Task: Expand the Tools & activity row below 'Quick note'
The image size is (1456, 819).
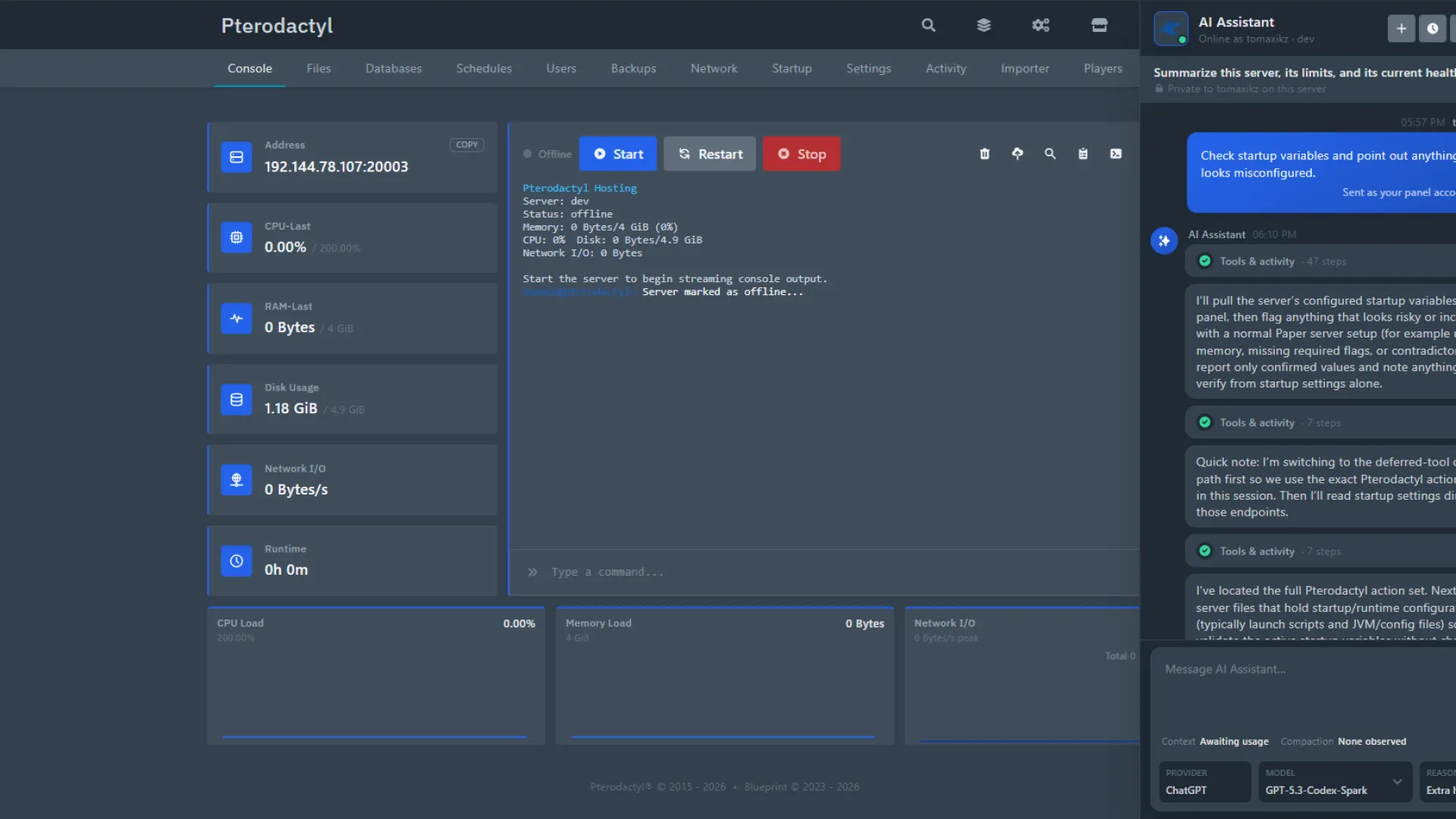Action: click(x=1320, y=551)
